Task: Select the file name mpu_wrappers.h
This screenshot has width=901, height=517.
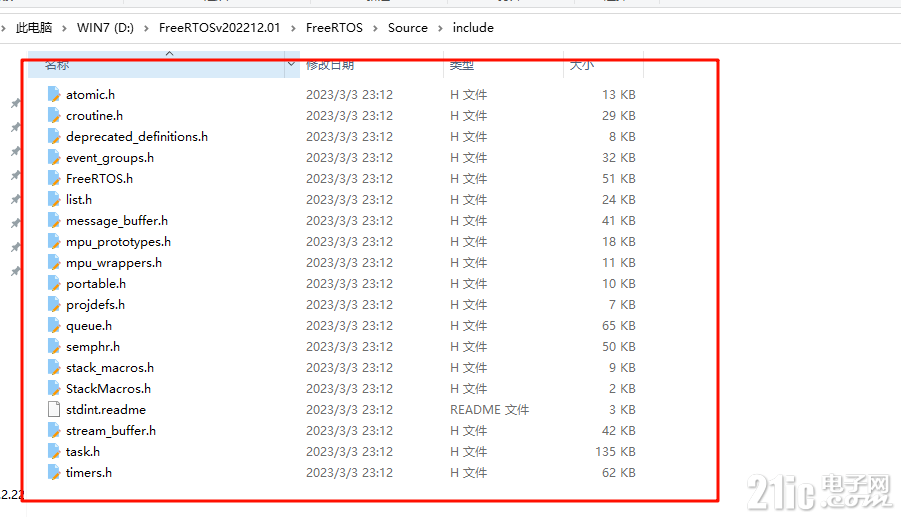Action: [114, 263]
